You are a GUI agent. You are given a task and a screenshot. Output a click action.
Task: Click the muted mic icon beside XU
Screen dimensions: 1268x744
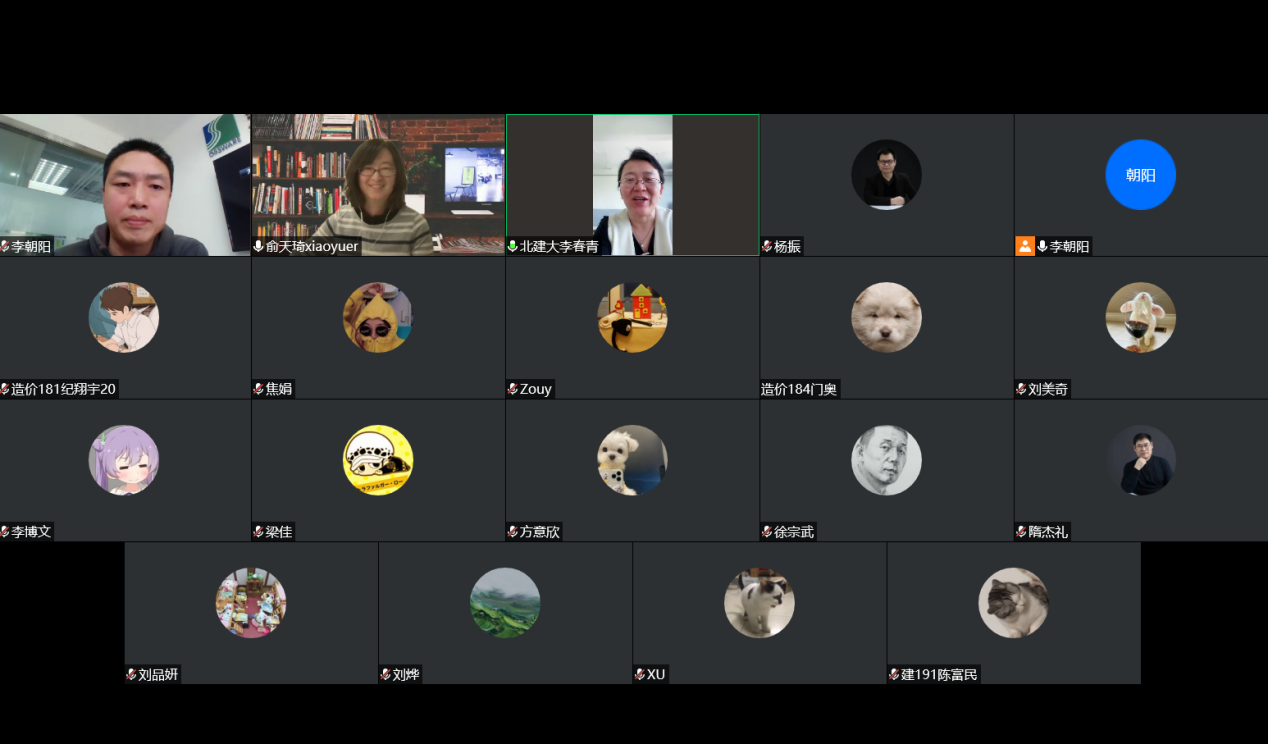[x=640, y=675]
